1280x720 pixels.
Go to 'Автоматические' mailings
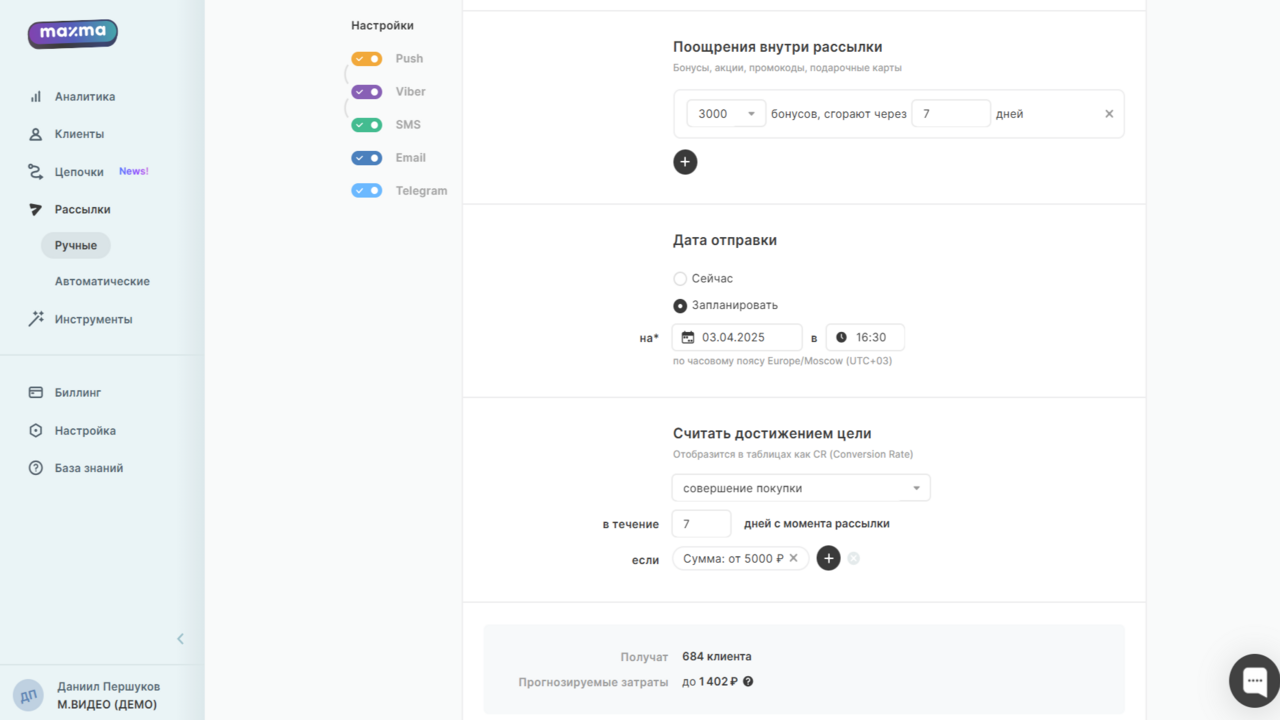pos(102,281)
